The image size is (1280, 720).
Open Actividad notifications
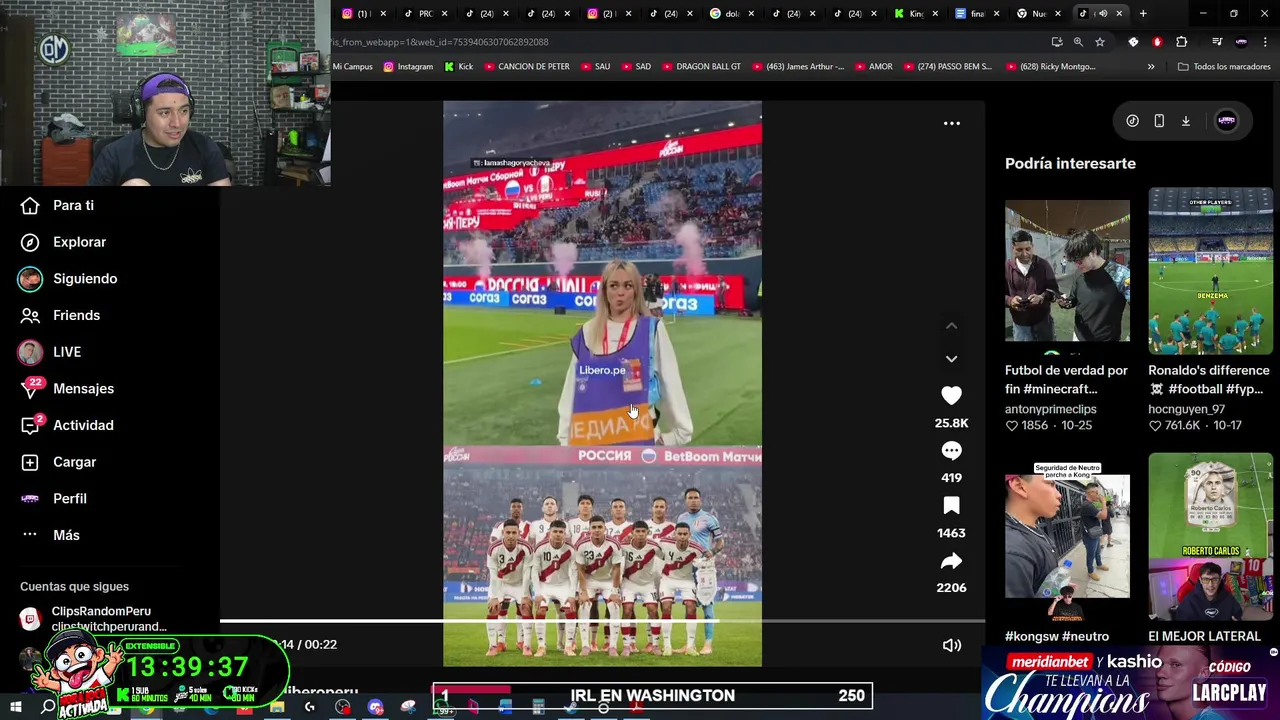coord(68,425)
